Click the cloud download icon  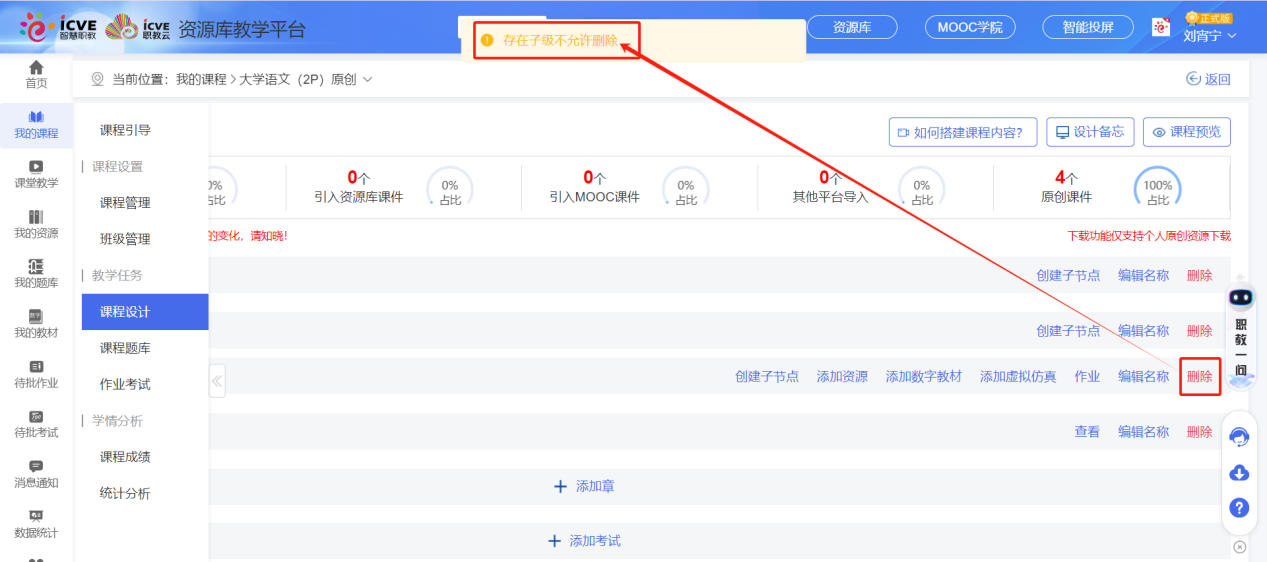(x=1239, y=473)
